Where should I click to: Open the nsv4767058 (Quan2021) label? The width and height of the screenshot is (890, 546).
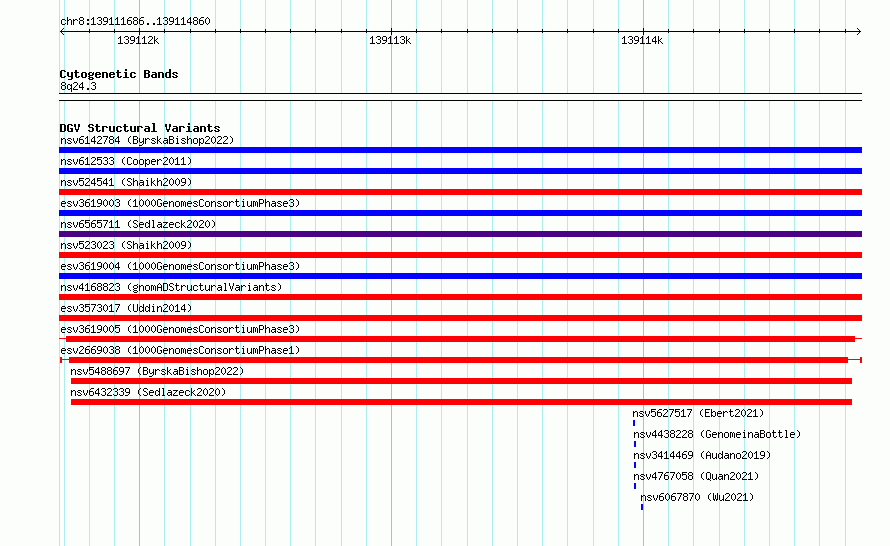coord(696,476)
